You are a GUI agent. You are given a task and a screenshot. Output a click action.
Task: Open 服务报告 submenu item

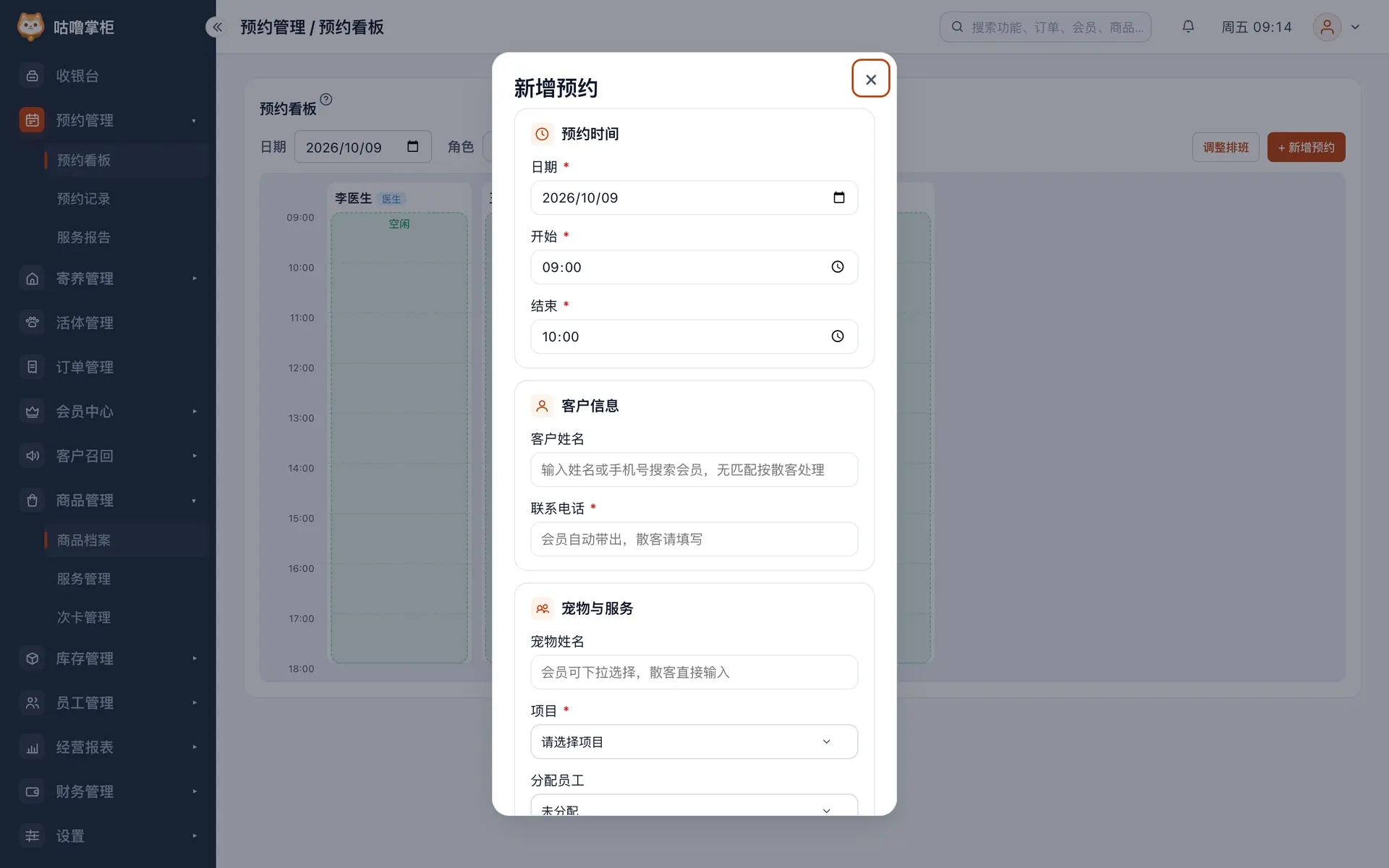tap(84, 237)
